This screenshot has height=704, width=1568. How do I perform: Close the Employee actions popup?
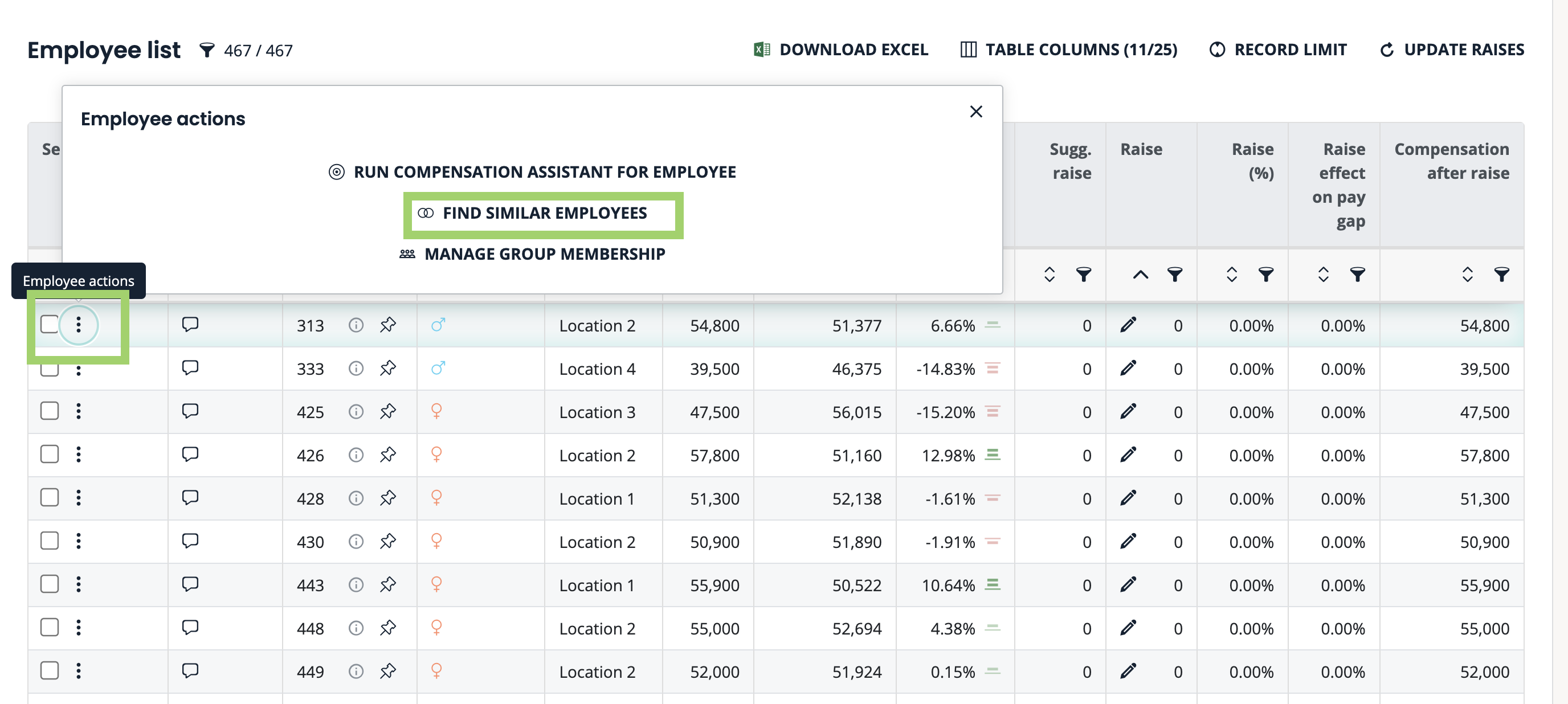click(x=976, y=111)
